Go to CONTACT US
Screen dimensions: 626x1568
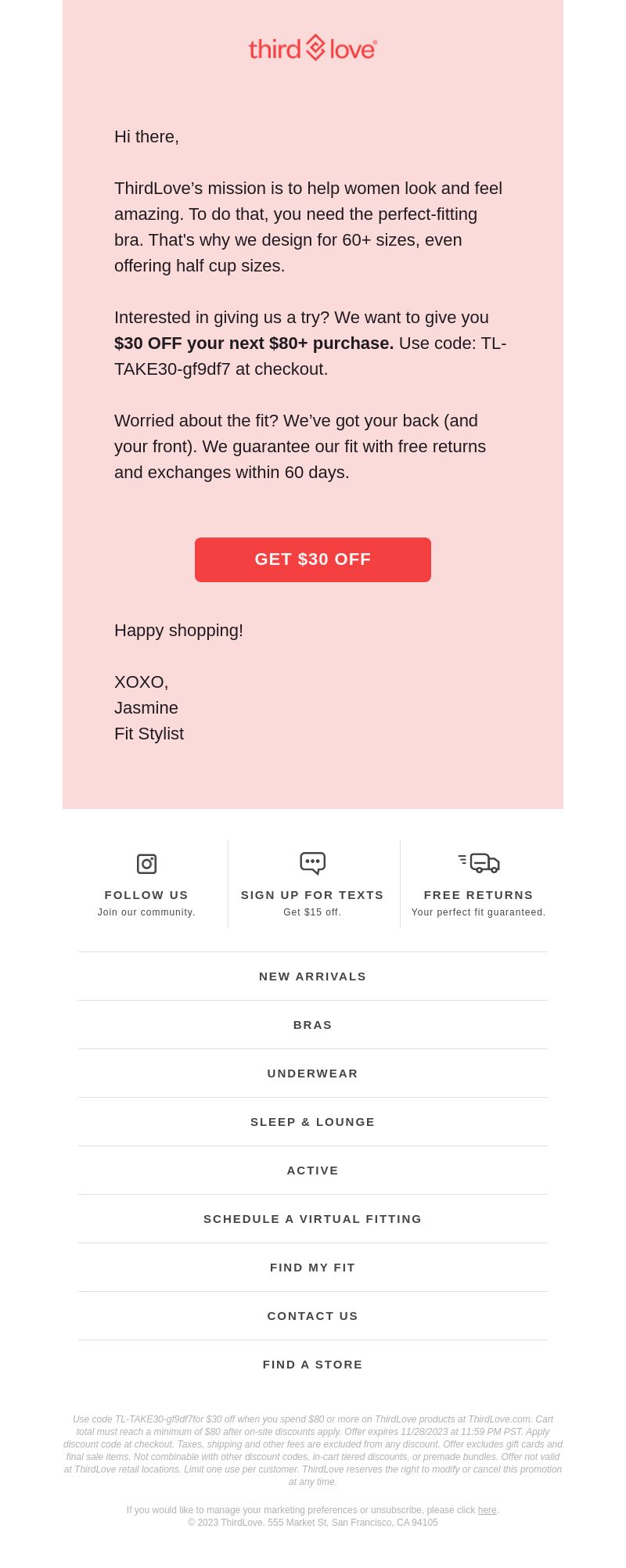(x=313, y=1316)
